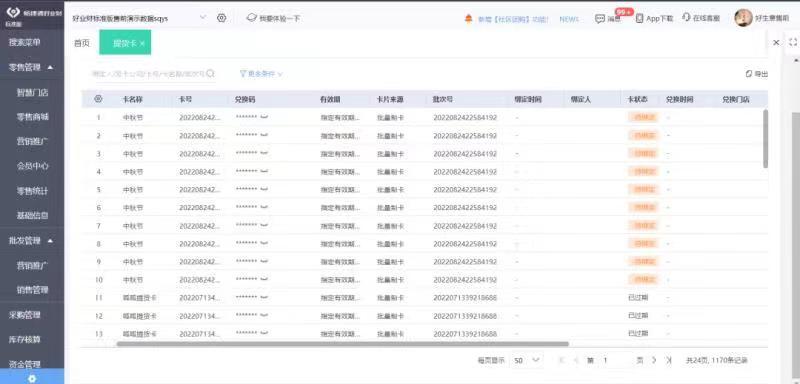The image size is (800, 384).
Task: Close the 提货卡 tab with its x
Action: [x=142, y=44]
